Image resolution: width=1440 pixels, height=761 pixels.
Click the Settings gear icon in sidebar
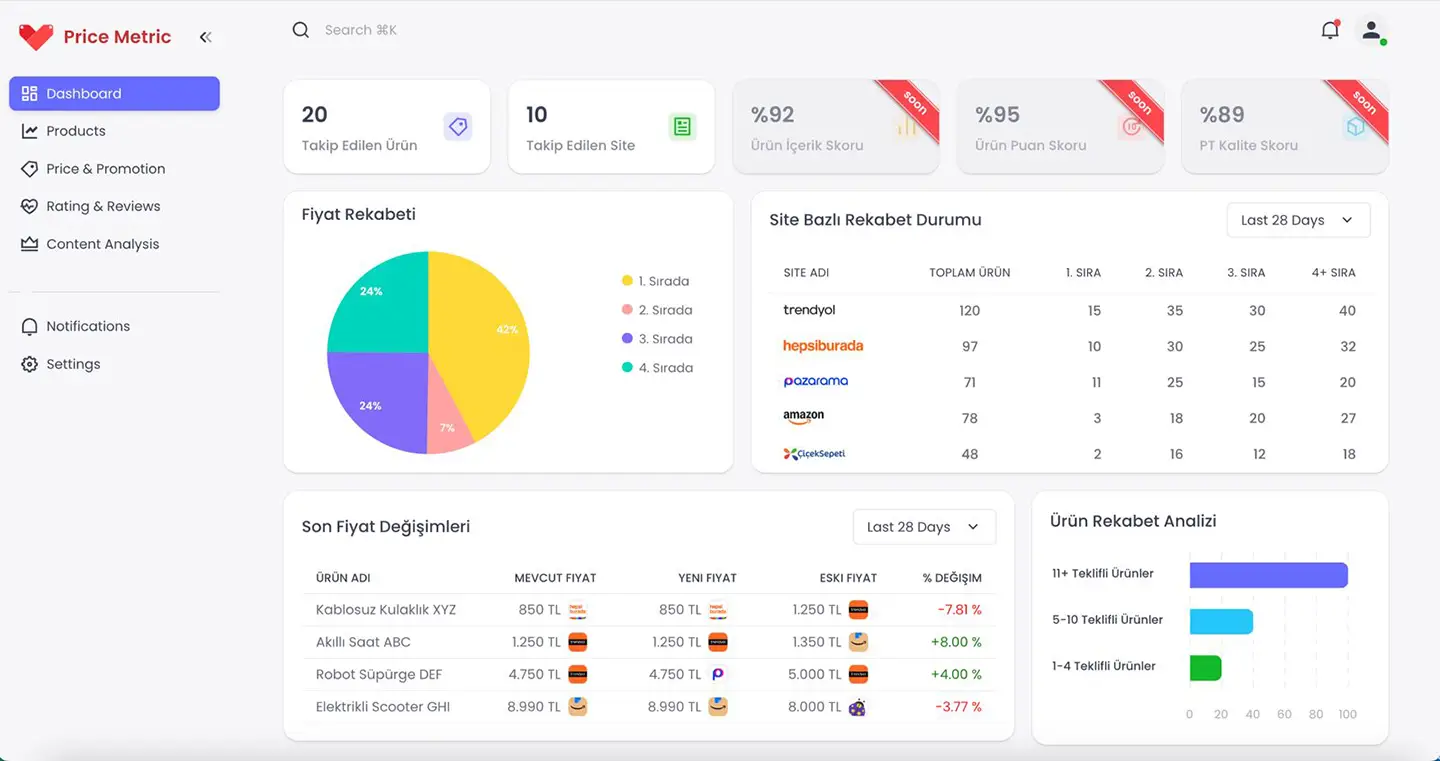click(x=29, y=364)
